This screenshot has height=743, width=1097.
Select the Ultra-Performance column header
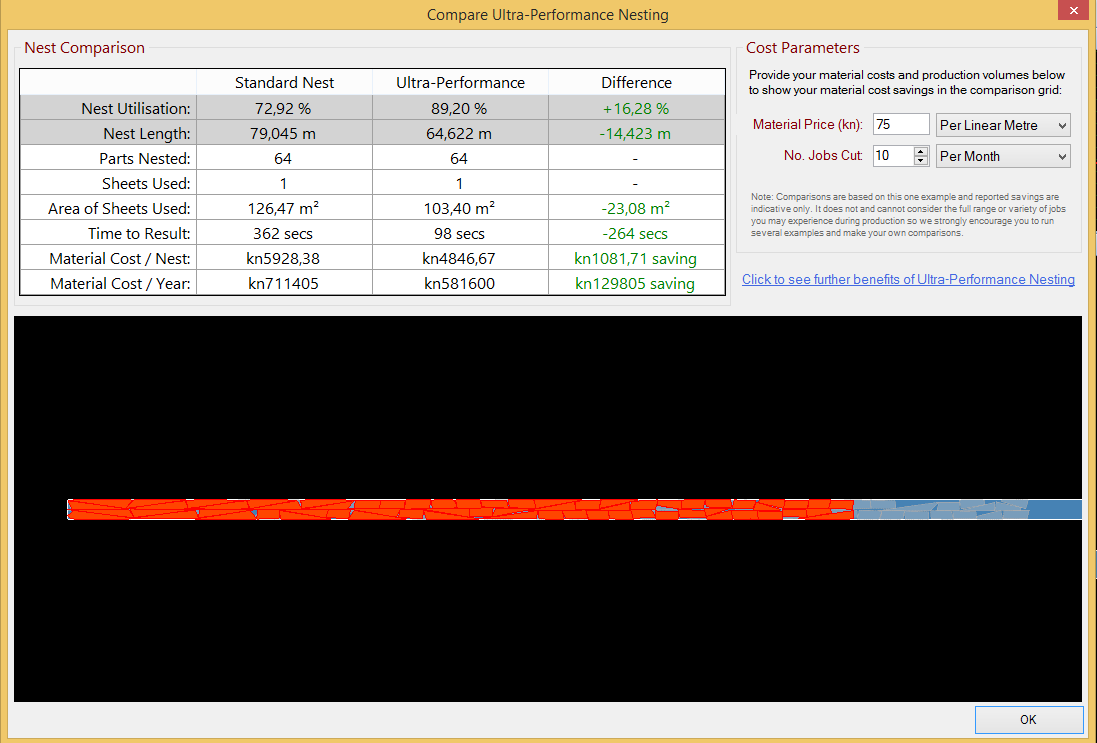[460, 82]
